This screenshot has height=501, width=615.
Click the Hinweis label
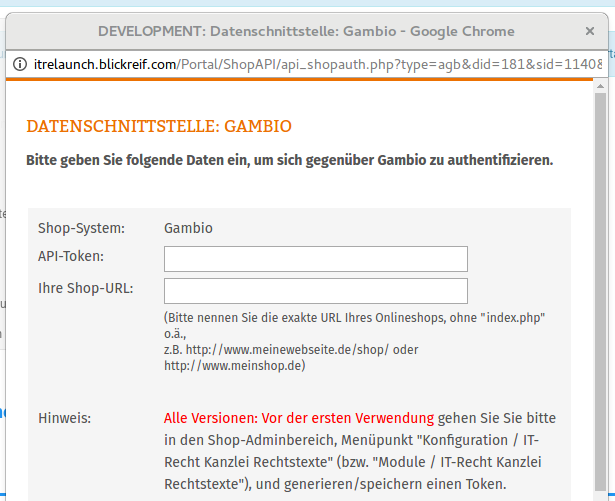(x=64, y=418)
